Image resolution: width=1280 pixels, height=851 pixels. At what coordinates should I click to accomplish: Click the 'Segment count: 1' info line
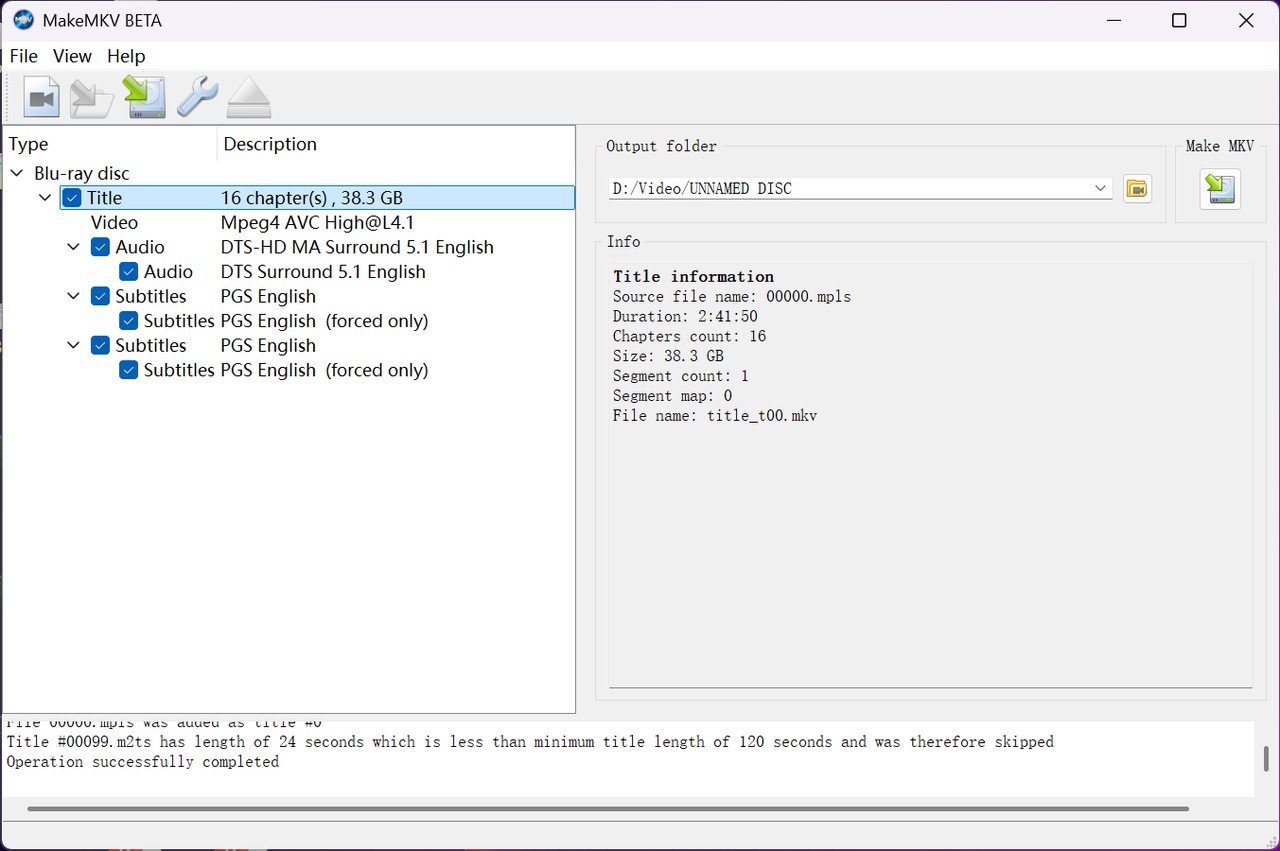(681, 376)
